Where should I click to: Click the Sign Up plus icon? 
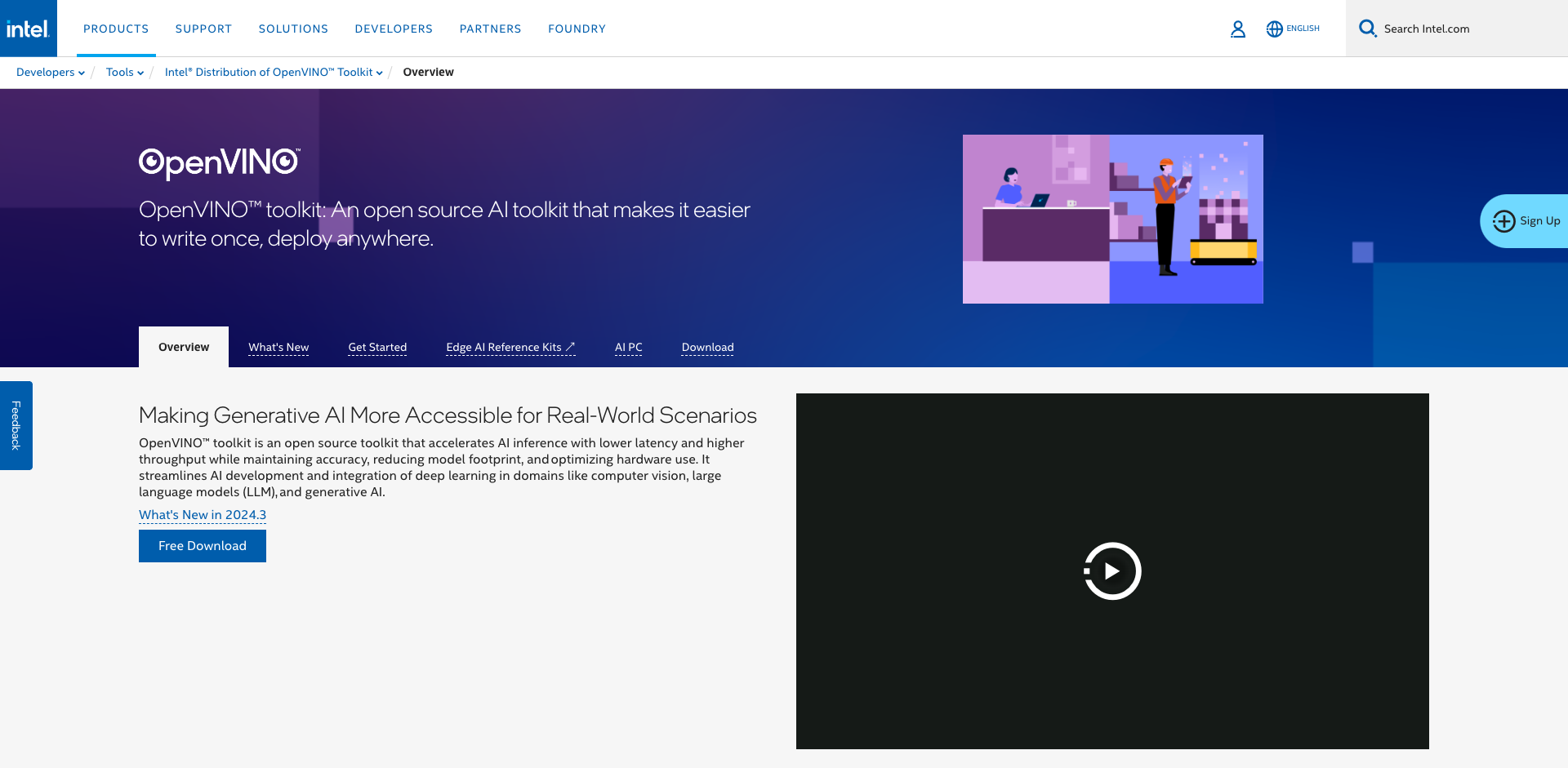(1503, 221)
